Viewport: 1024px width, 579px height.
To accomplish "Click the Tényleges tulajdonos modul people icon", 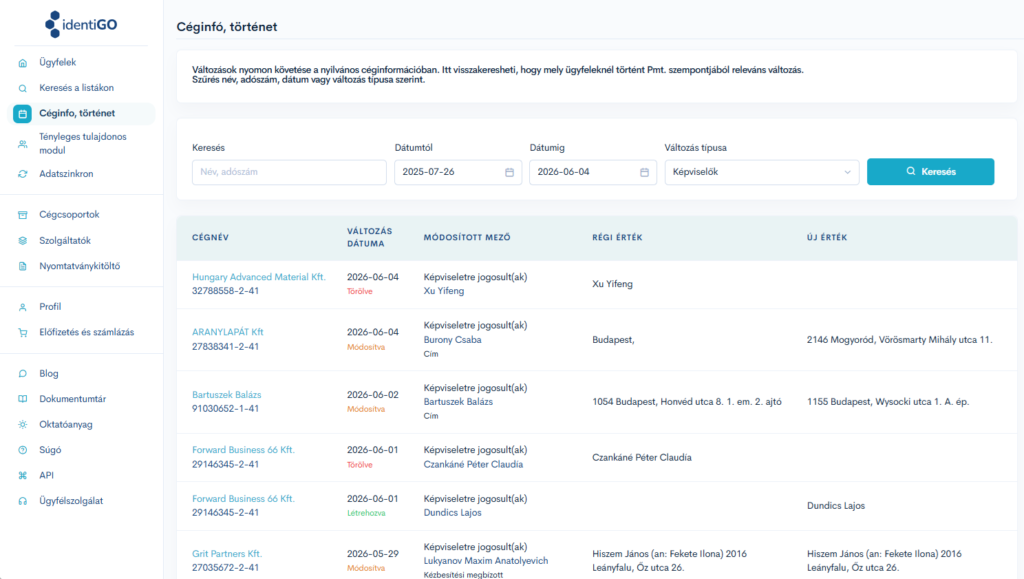I will (x=23, y=144).
